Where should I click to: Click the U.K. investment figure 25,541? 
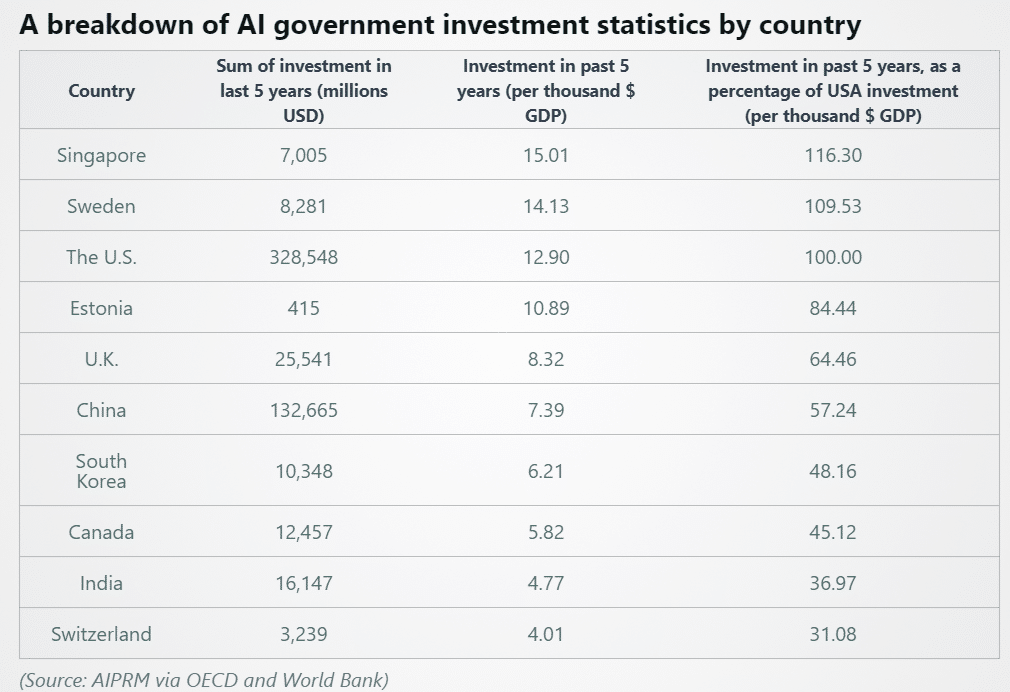point(304,359)
